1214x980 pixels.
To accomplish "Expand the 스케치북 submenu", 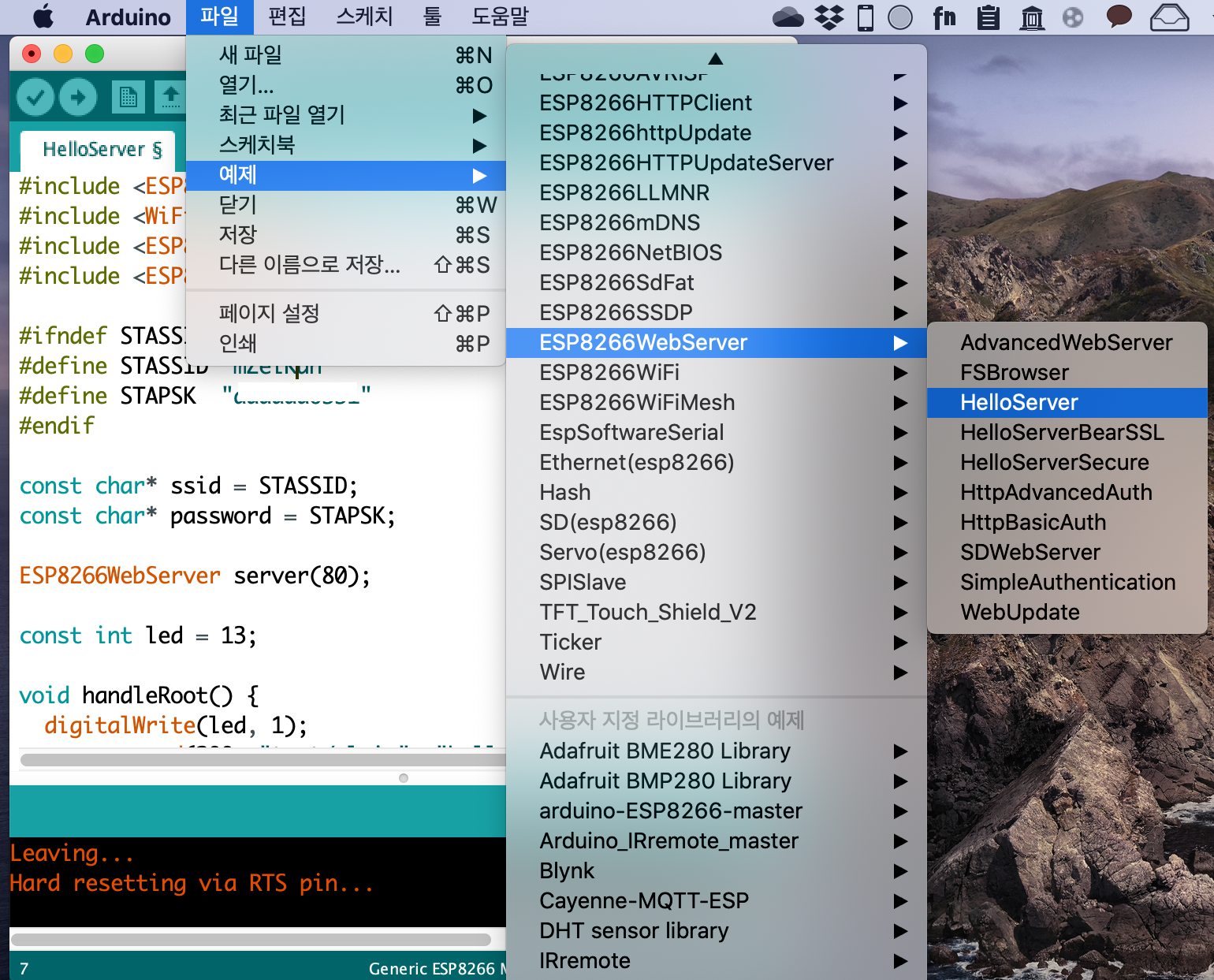I will [x=345, y=145].
